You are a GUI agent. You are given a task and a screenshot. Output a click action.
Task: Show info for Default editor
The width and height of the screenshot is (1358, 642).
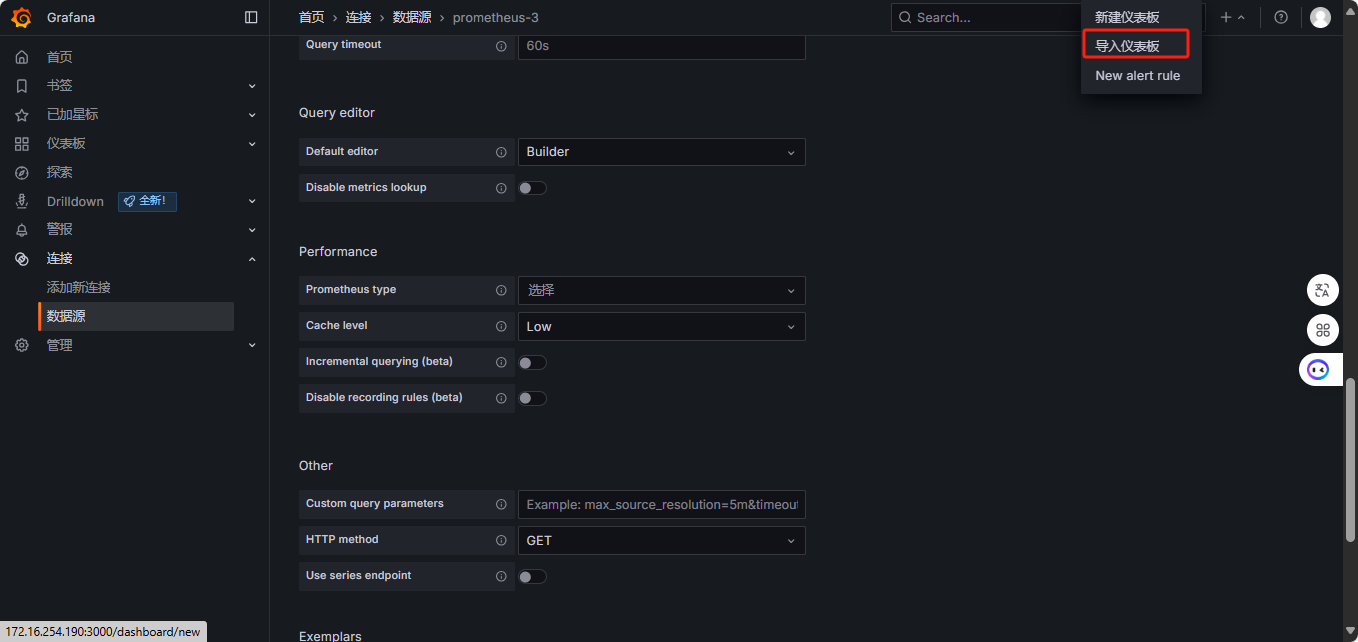501,152
